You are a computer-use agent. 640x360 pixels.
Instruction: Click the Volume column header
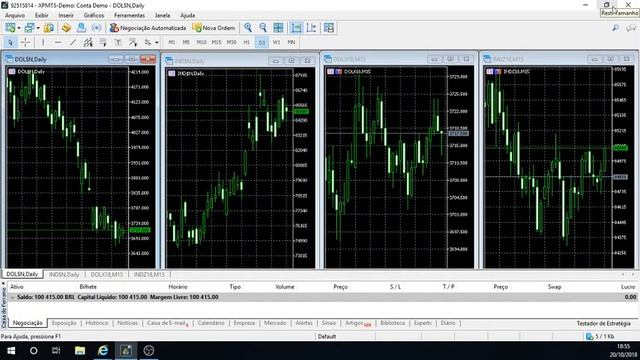(285, 287)
